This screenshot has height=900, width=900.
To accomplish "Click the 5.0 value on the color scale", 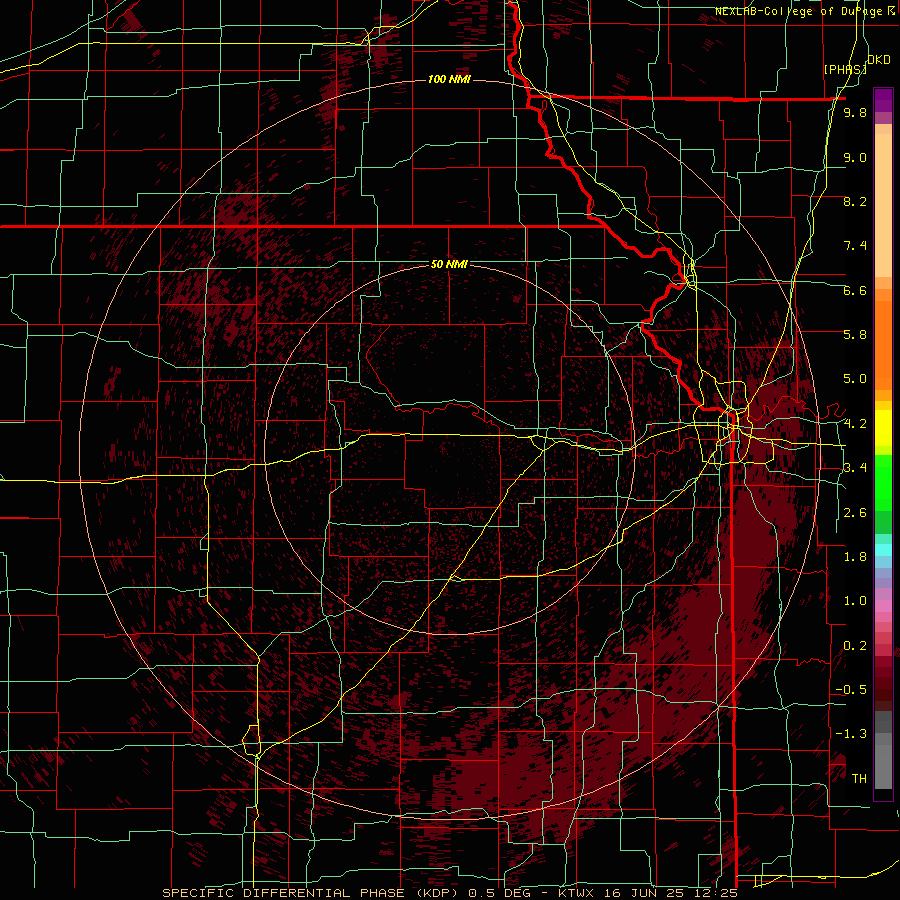I will pos(855,379).
